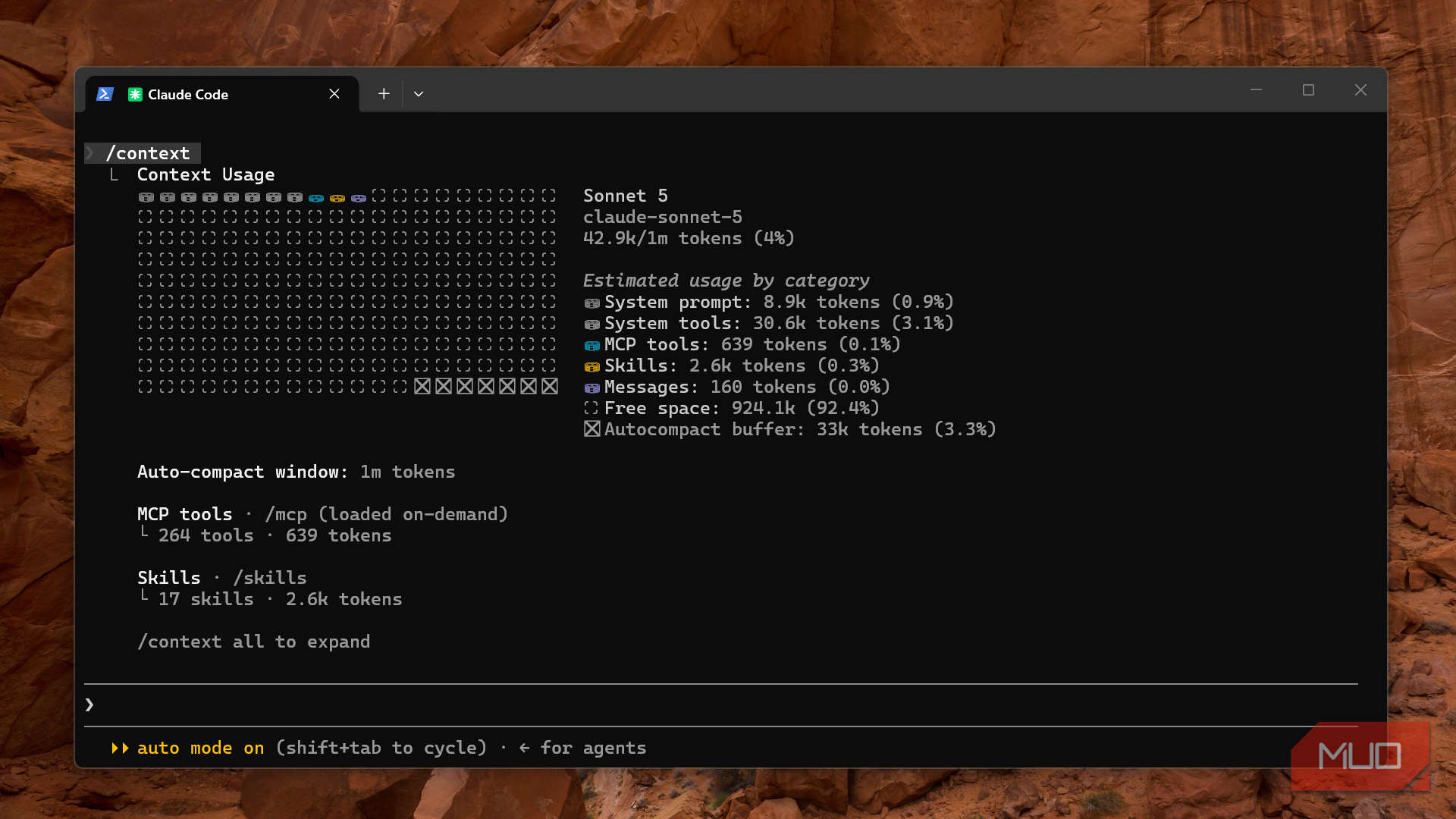Click the Messages 160 tokens text
The image size is (1456, 819).
[x=747, y=387]
